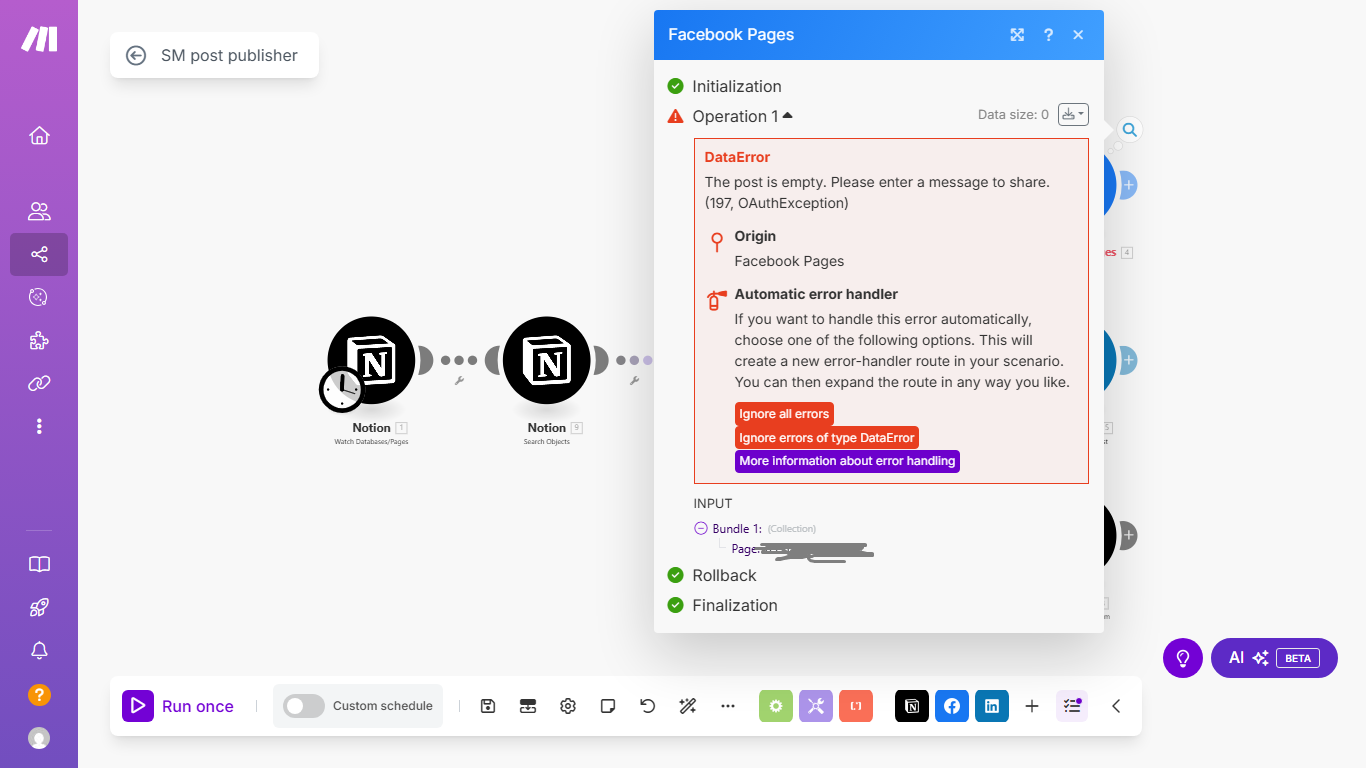Select the Notion Search Objects module

[x=547, y=360]
